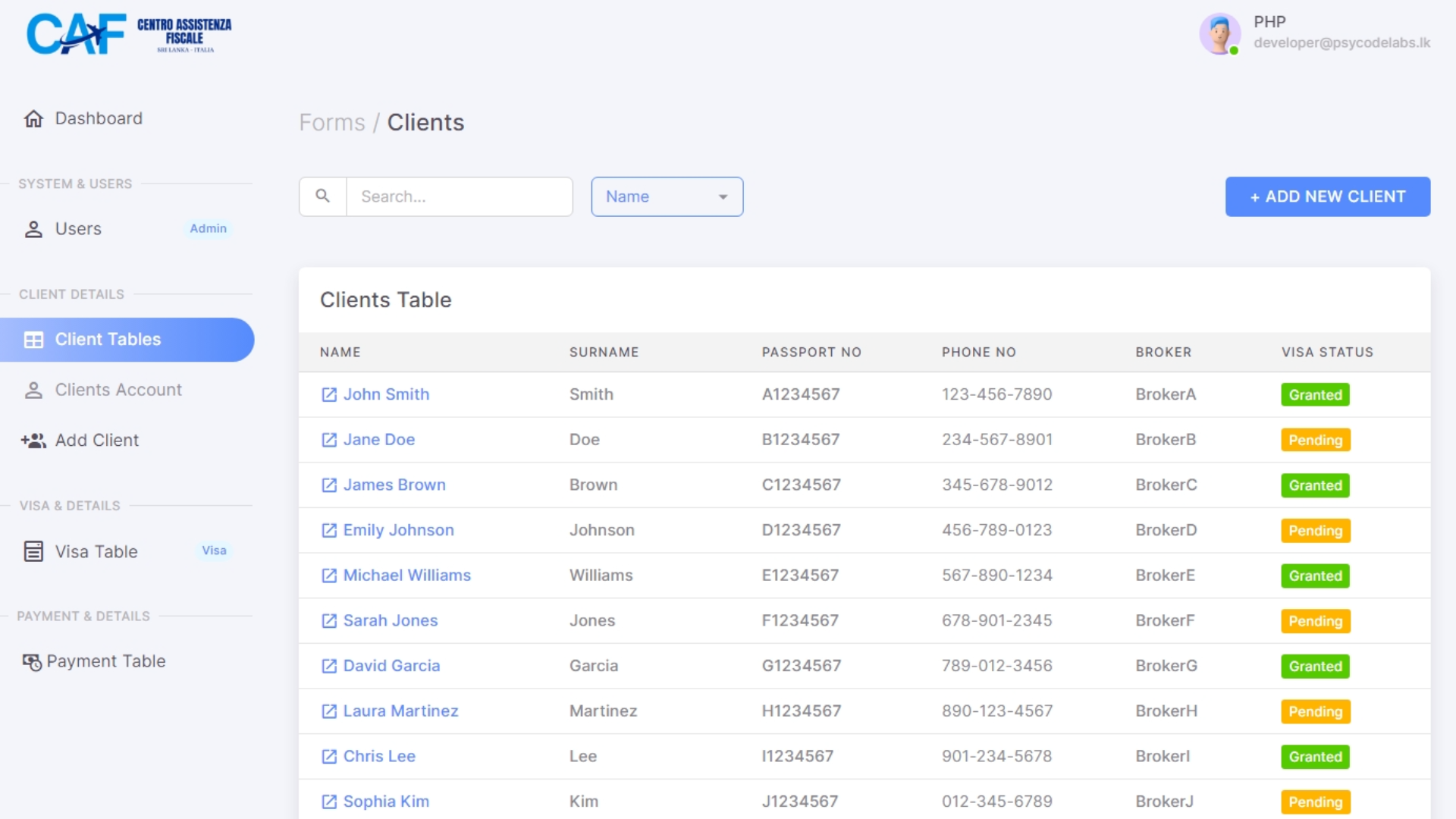The image size is (1456, 819).
Task: Click the Users person icon in sidebar
Action: point(33,229)
